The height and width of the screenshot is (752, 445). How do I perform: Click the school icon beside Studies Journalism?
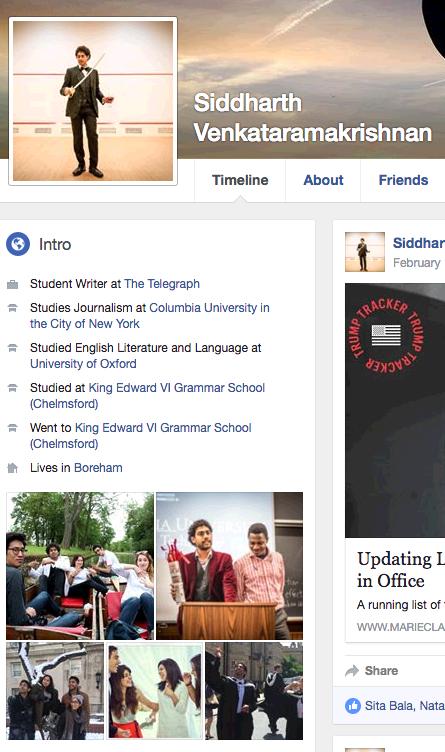(12, 308)
